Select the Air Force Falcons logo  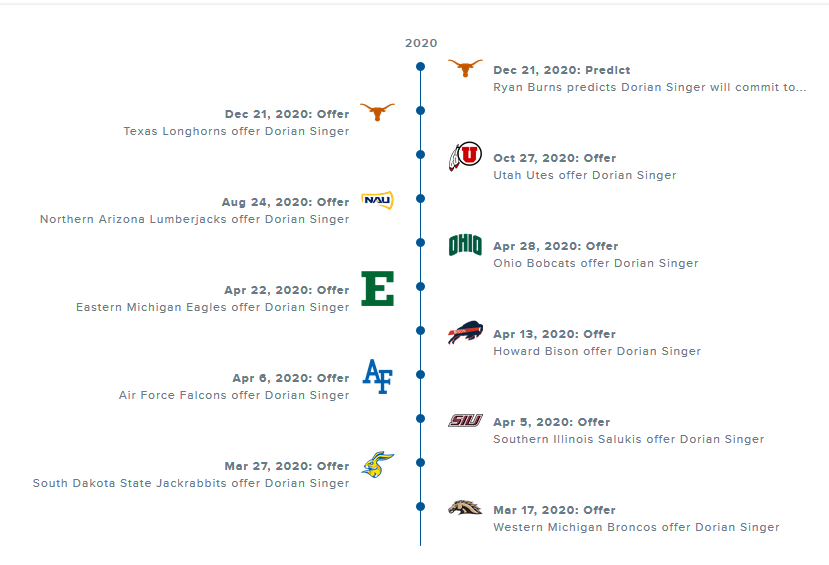(x=377, y=376)
